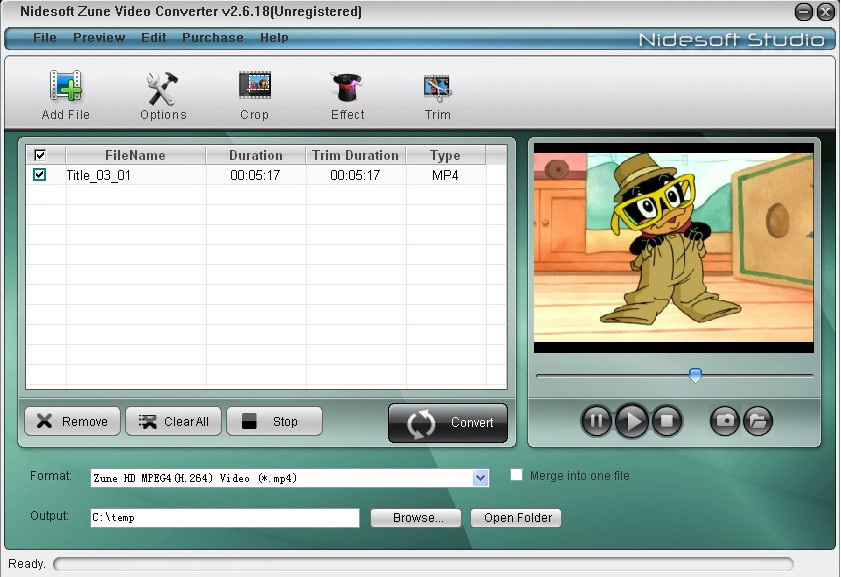Screen dimensions: 841x577
Task: Click the video preview frame
Action: tap(674, 248)
